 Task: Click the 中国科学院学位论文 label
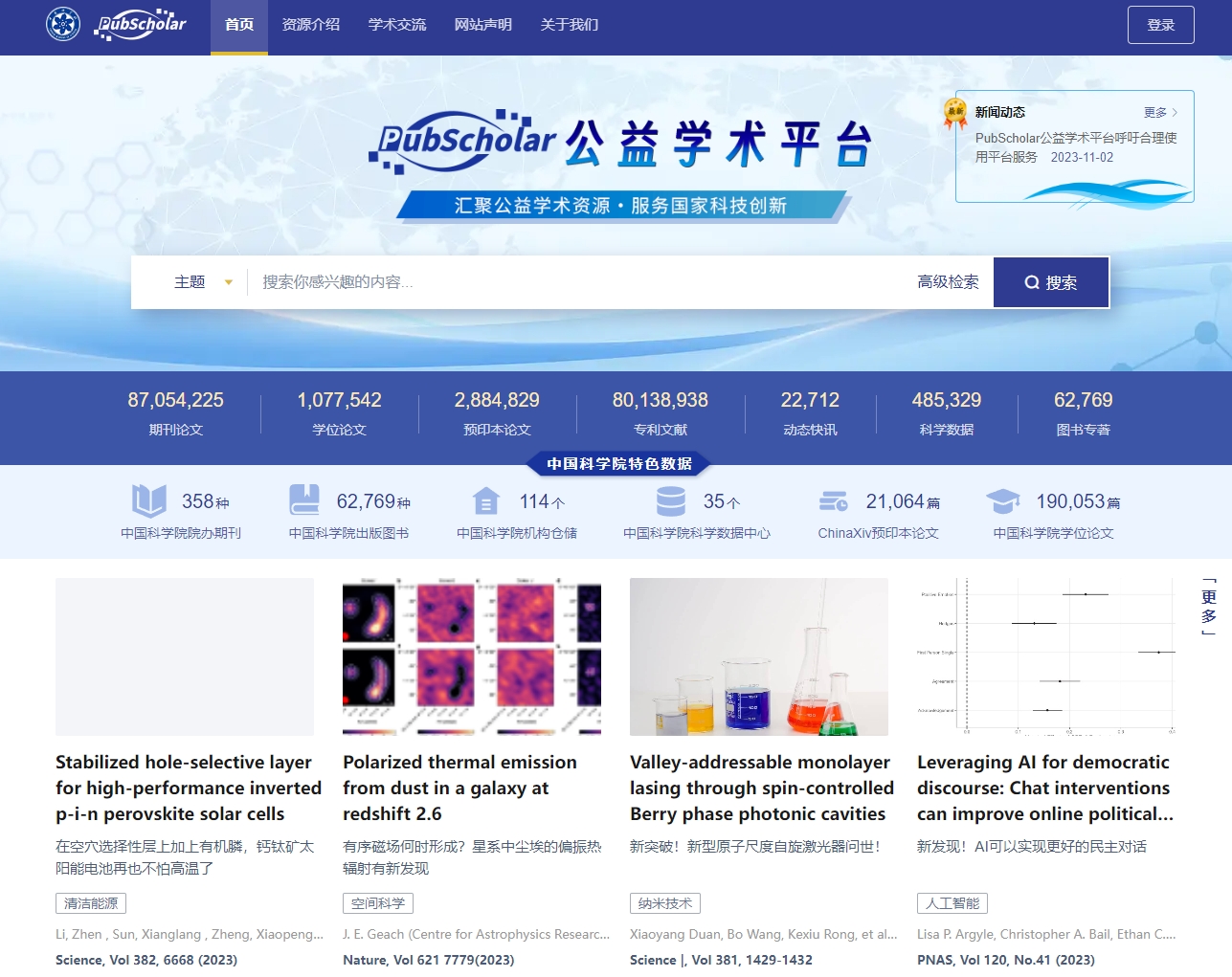click(x=1054, y=533)
